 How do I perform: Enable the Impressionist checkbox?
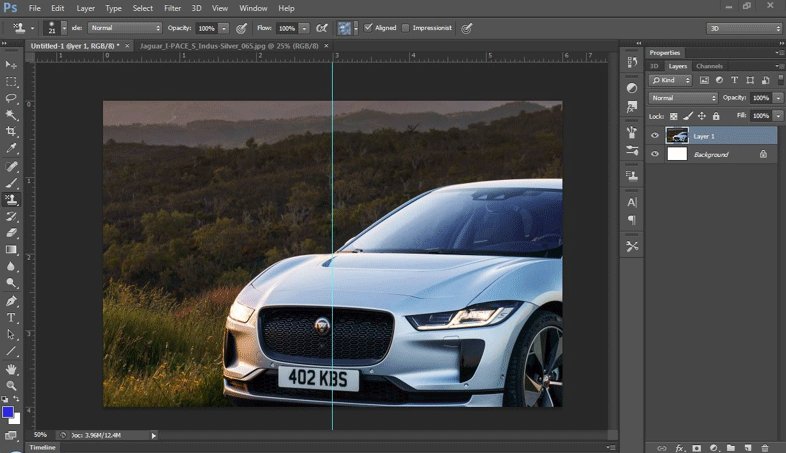point(406,28)
